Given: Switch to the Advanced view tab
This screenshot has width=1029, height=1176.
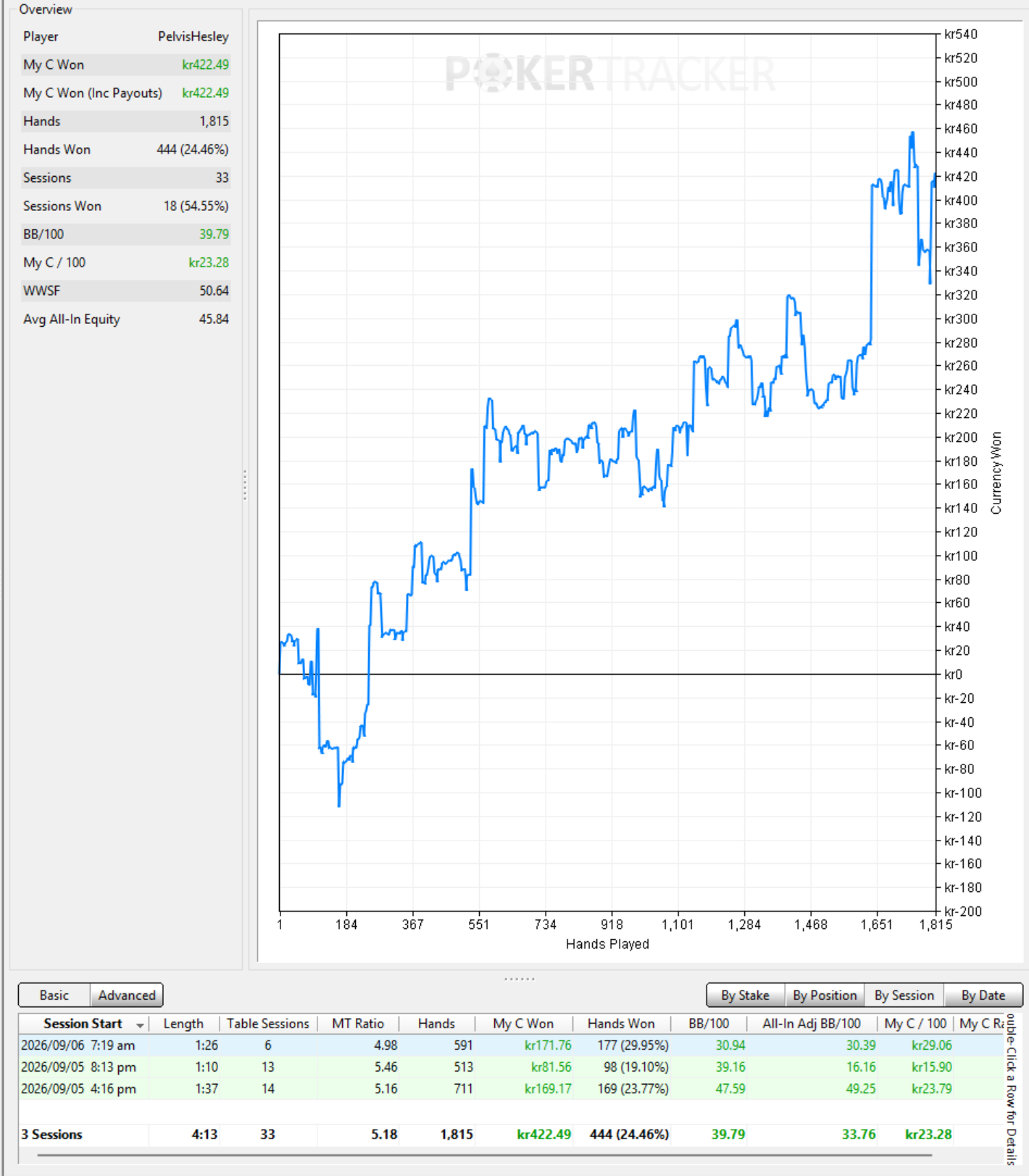Looking at the screenshot, I should pyautogui.click(x=127, y=995).
